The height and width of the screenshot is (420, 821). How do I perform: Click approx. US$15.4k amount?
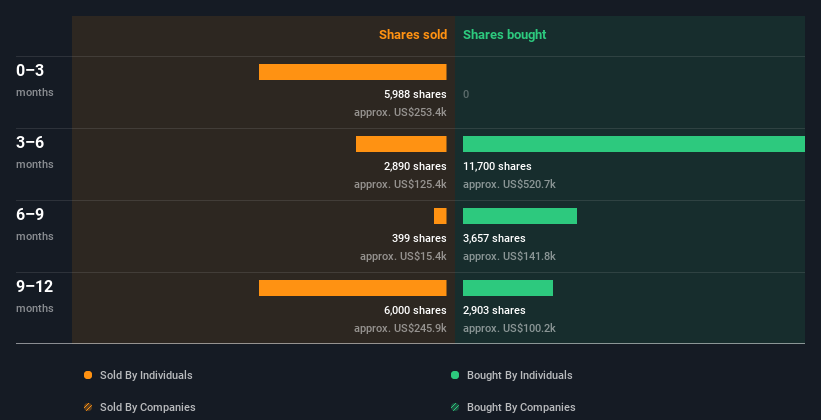point(403,256)
